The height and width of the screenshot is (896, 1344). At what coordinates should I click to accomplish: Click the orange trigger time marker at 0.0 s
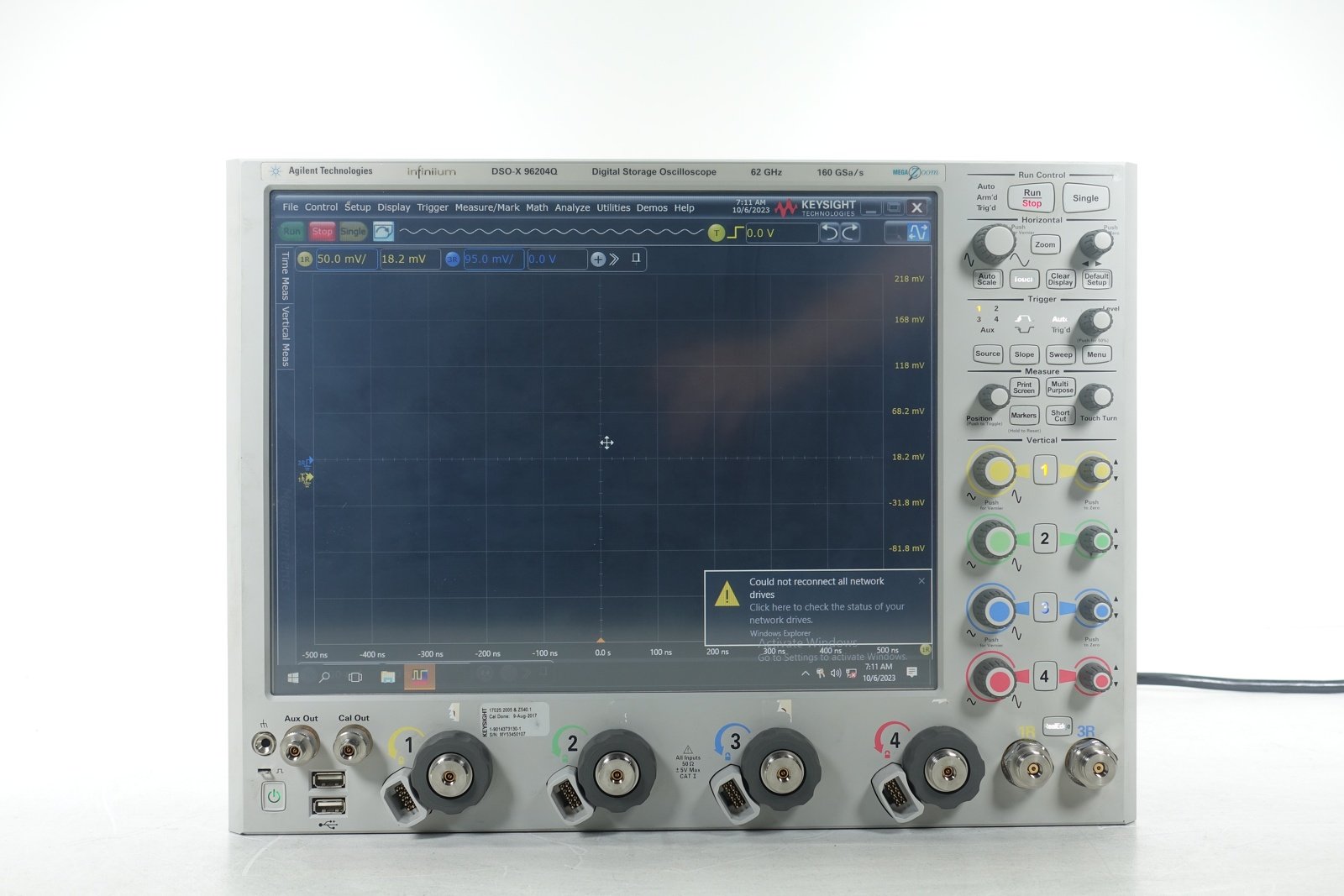(x=601, y=641)
